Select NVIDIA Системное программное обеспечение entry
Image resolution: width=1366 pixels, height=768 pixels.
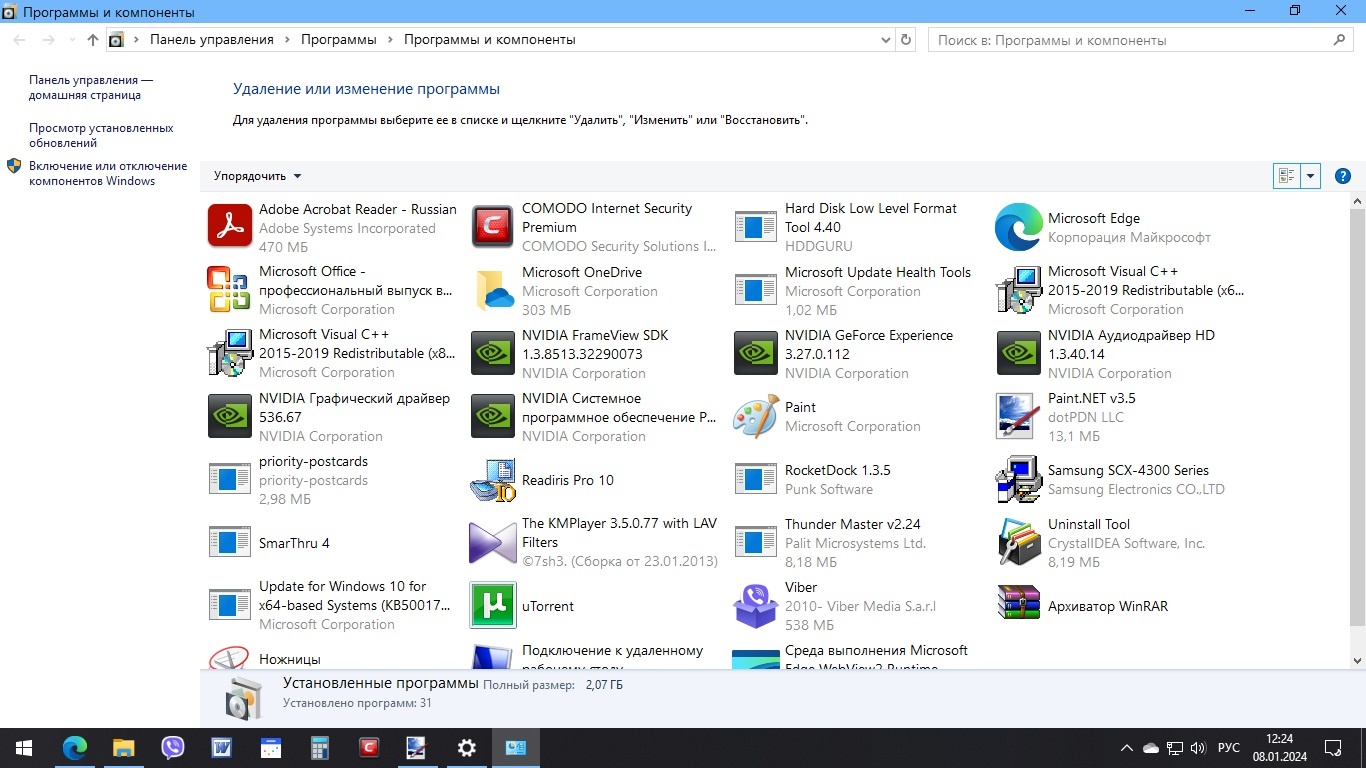tap(594, 417)
